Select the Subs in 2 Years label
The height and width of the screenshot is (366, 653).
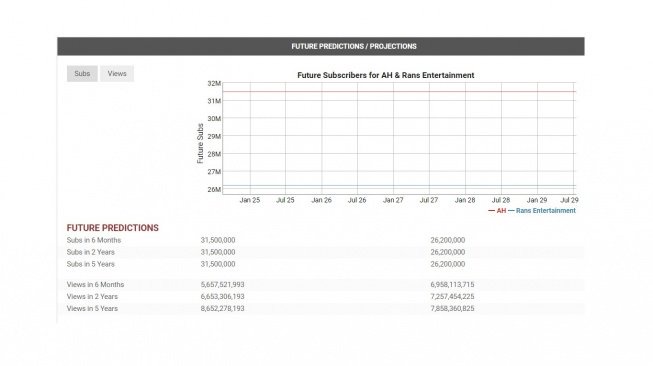(x=90, y=252)
